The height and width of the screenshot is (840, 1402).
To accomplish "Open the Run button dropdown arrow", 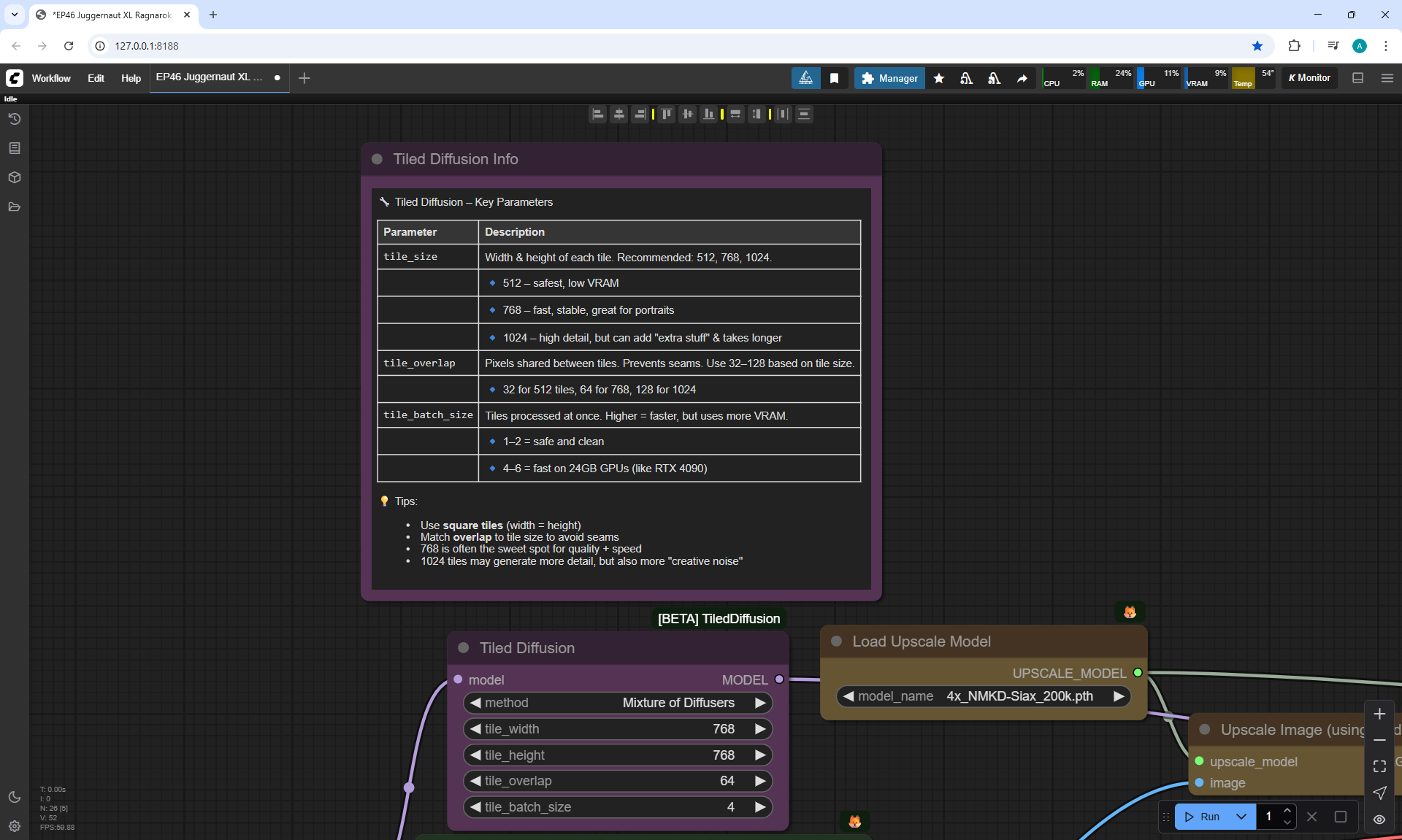I will coord(1241,817).
